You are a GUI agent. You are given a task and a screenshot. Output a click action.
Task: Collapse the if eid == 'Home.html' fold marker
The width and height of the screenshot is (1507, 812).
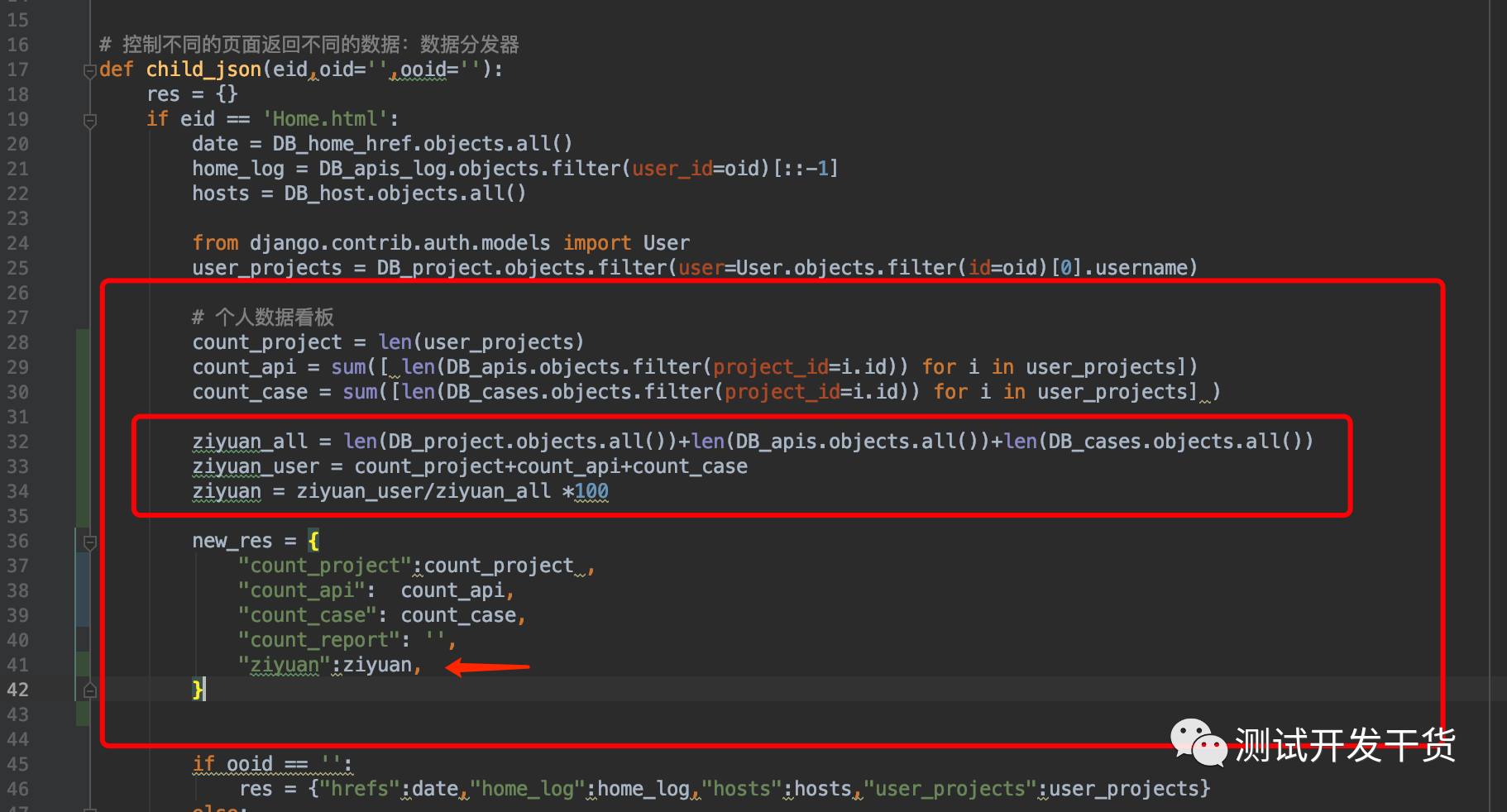coord(90,121)
